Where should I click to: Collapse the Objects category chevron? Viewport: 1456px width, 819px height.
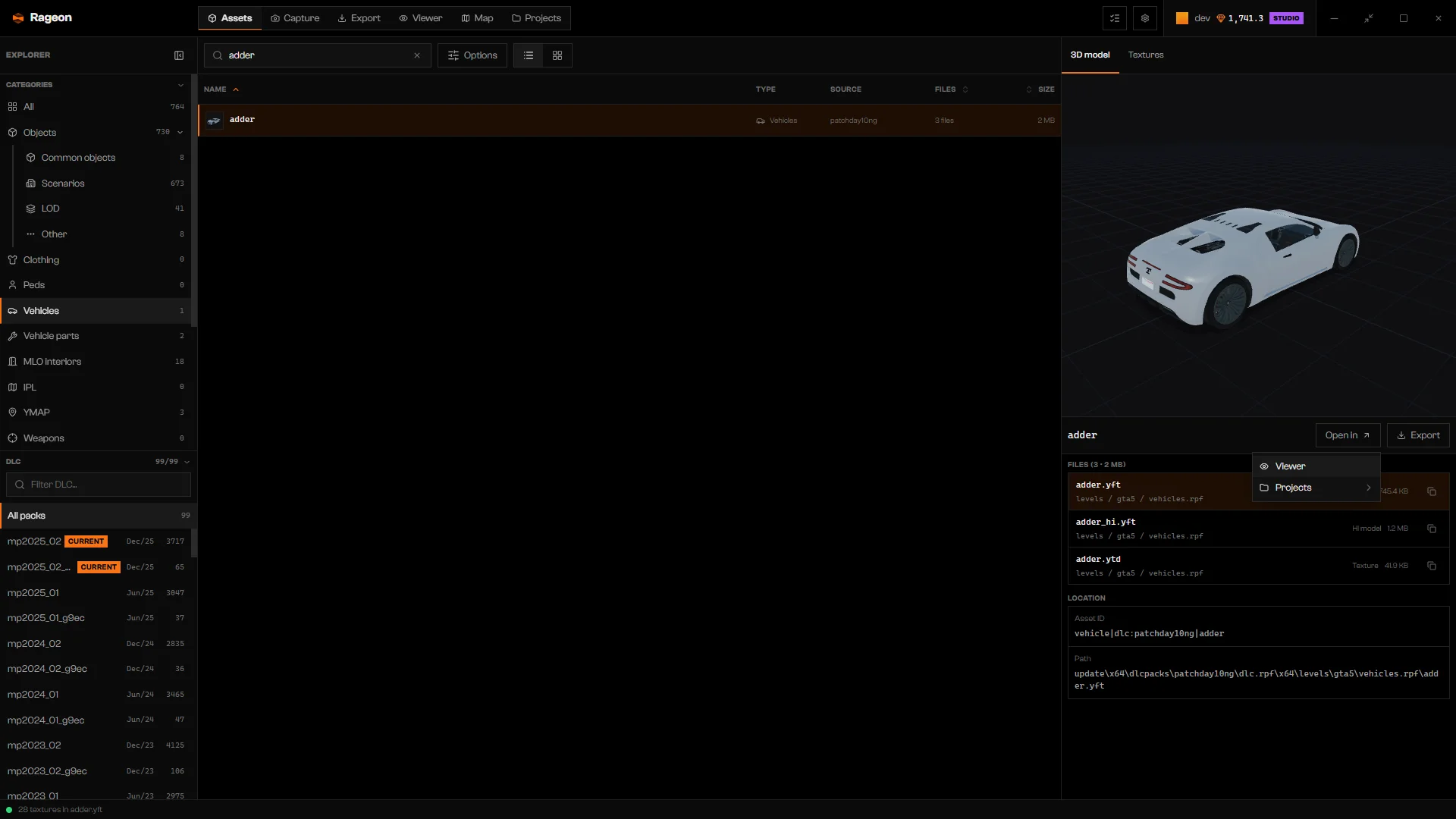pos(180,133)
